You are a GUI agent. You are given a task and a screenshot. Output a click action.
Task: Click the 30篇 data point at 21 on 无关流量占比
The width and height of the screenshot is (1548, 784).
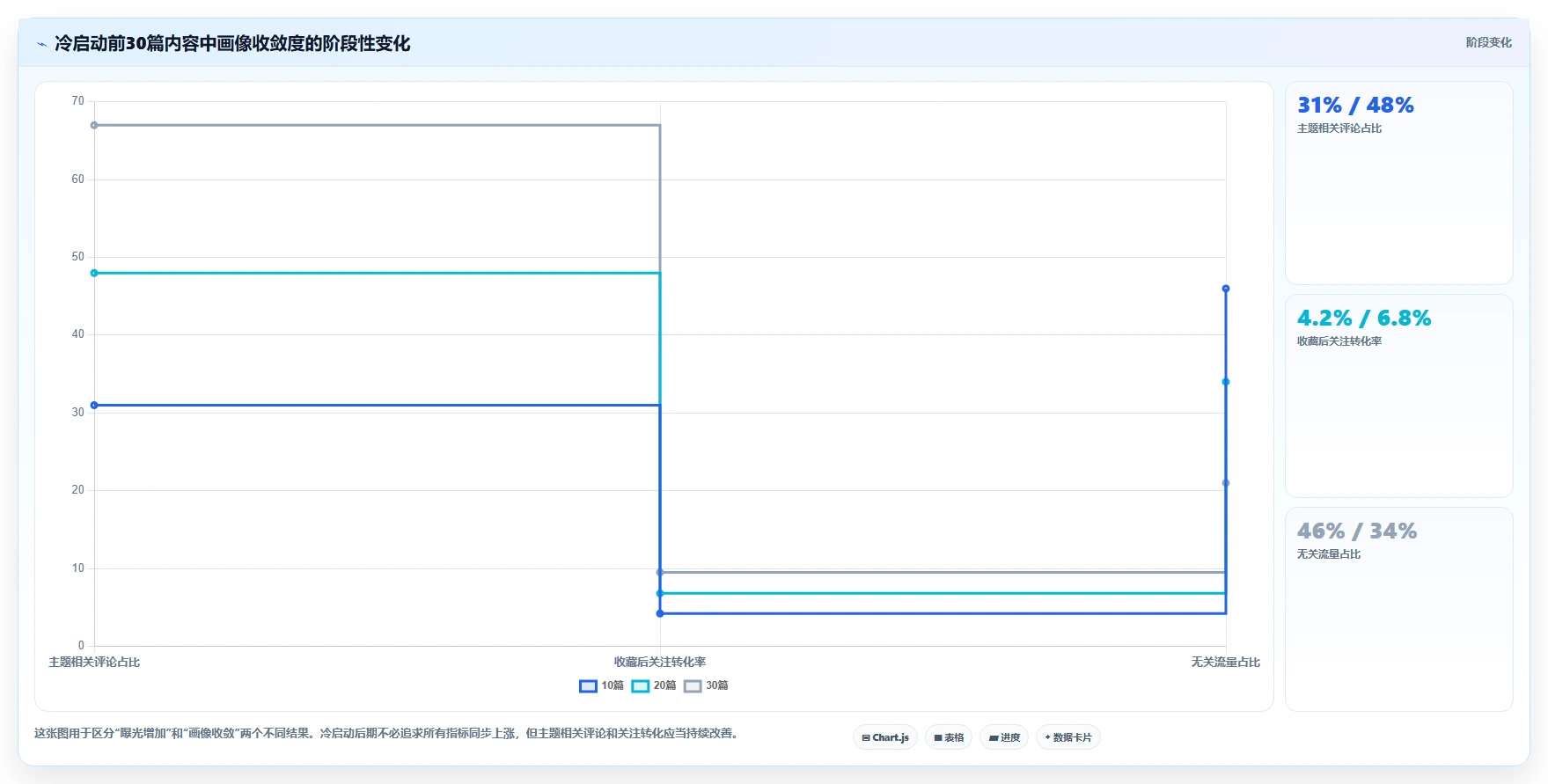(1225, 483)
